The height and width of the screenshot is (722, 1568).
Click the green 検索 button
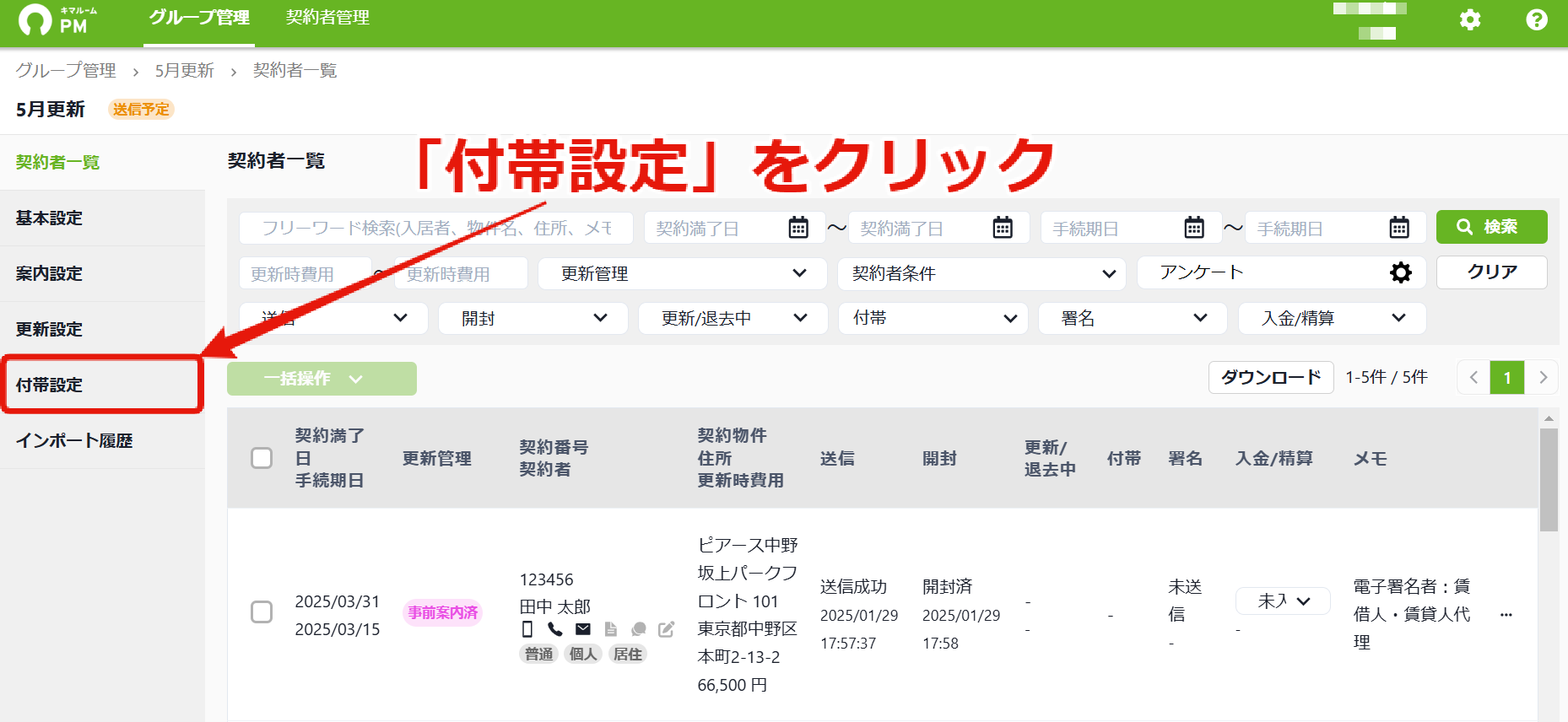click(1491, 227)
